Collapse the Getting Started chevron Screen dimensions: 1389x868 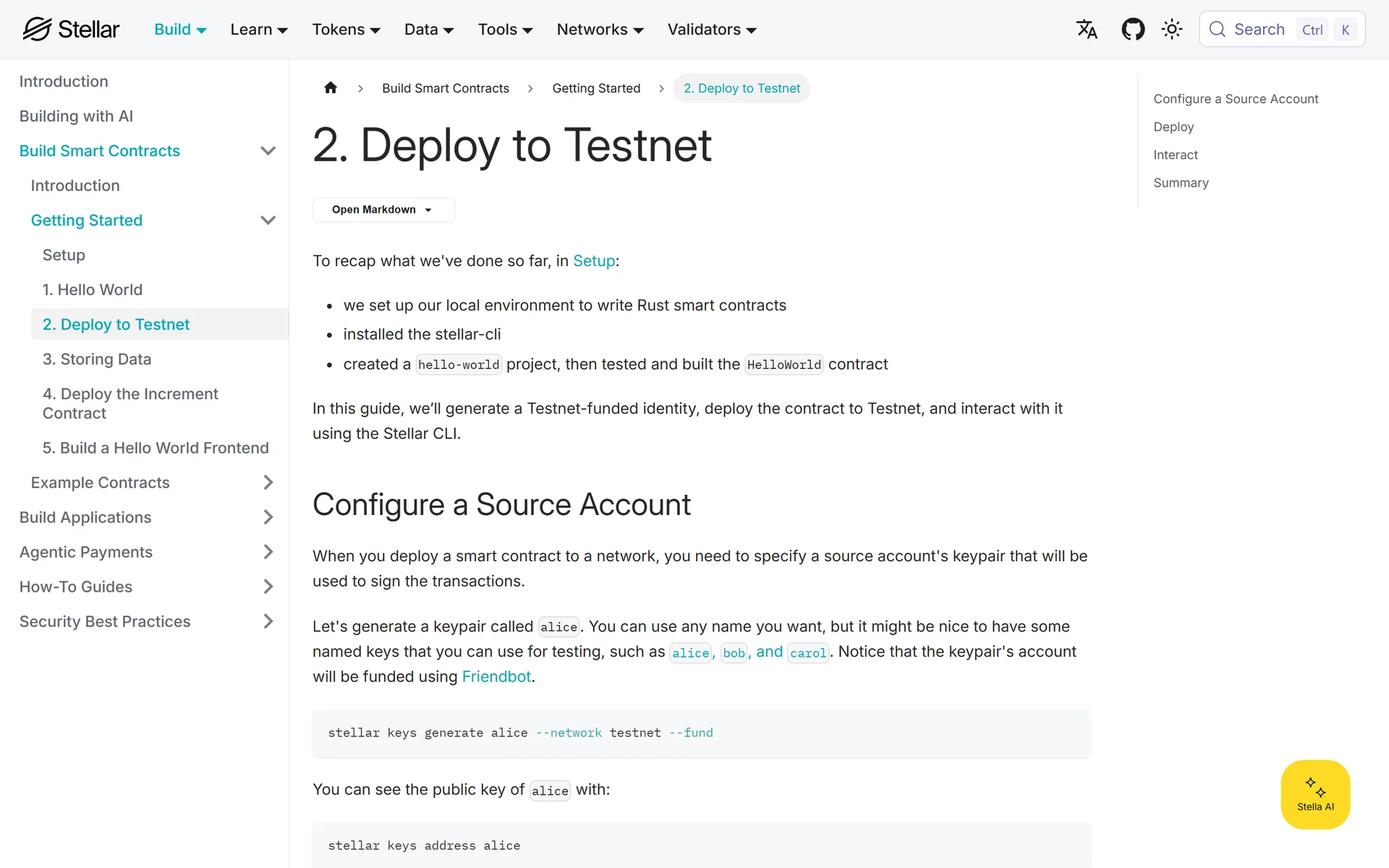pos(268,220)
